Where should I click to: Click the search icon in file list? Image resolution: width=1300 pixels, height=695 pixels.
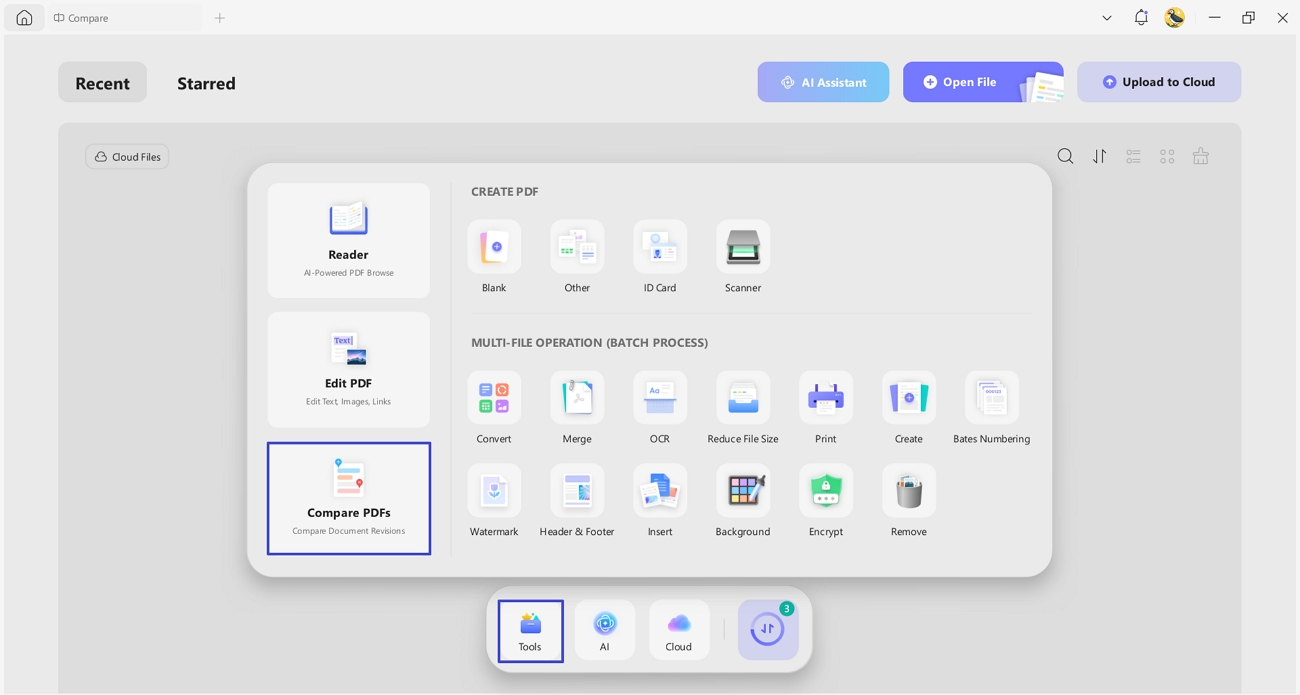(x=1066, y=156)
